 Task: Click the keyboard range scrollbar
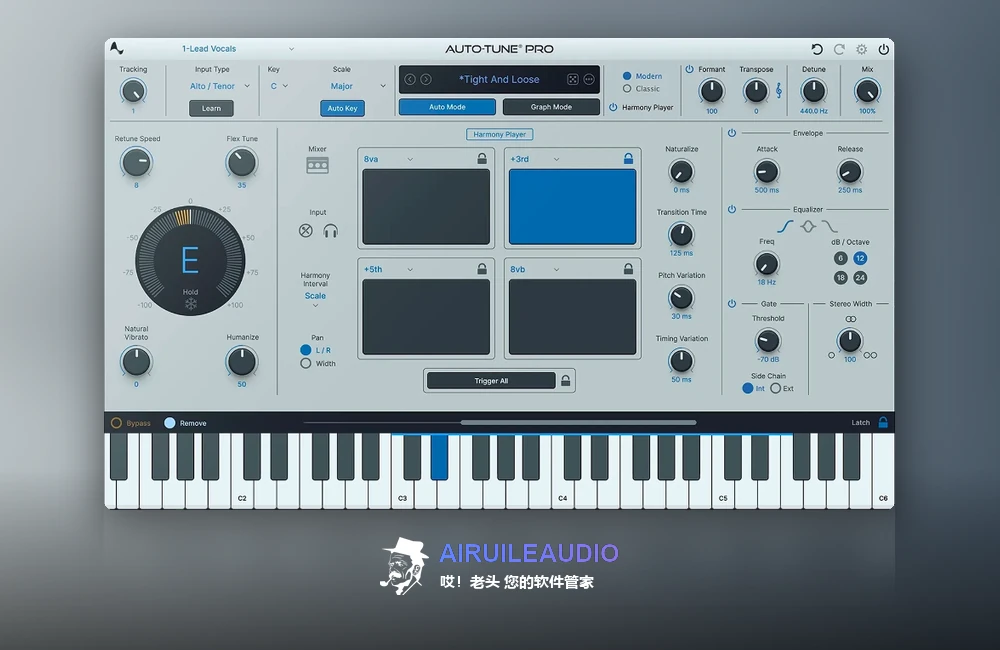(x=578, y=422)
